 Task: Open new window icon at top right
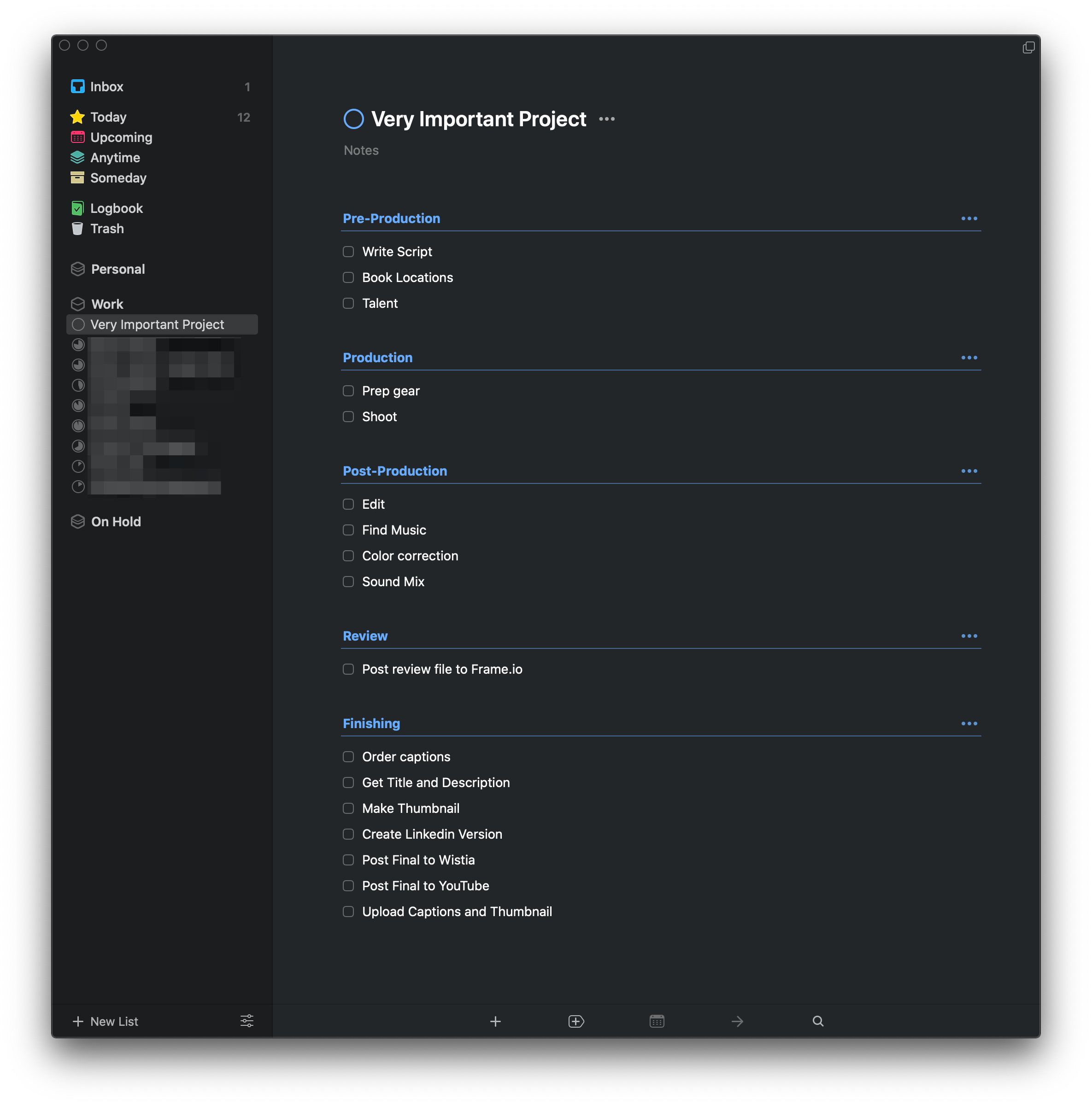pyautogui.click(x=1028, y=47)
